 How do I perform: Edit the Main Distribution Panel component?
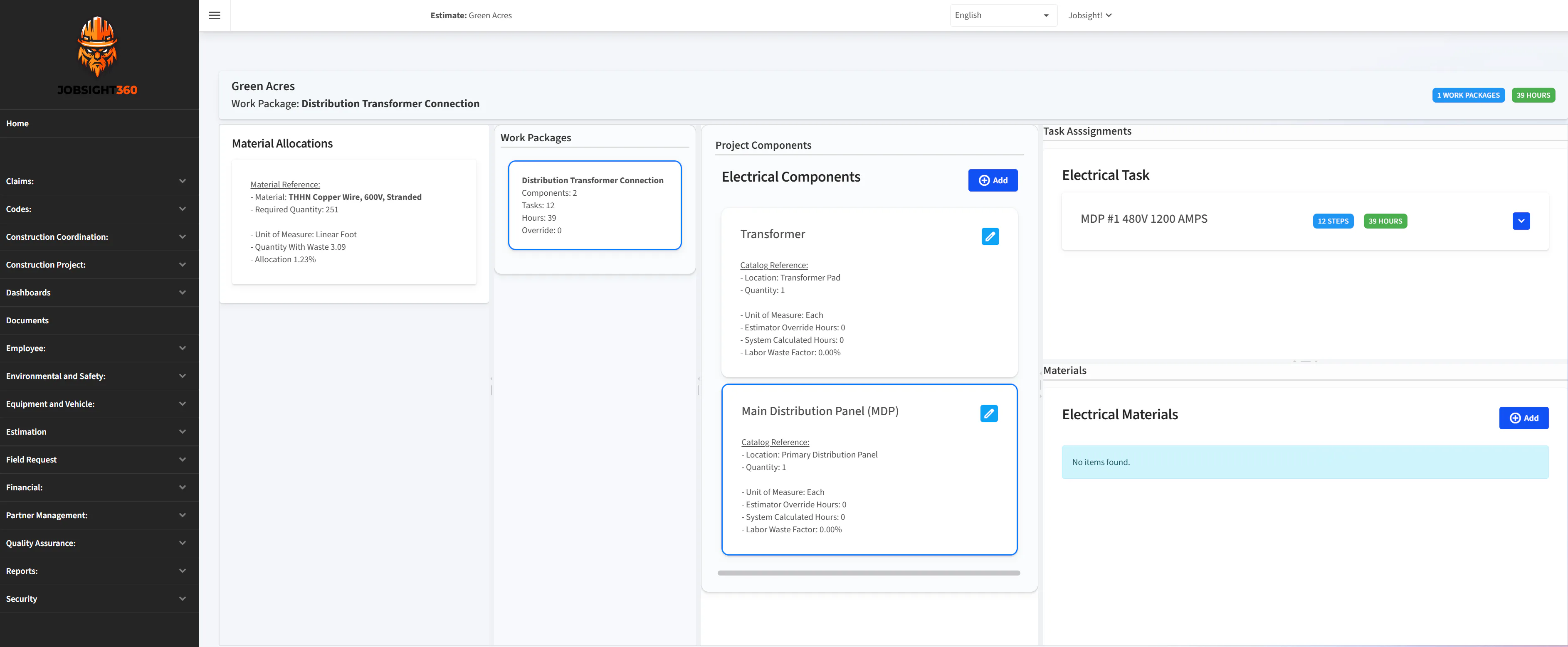(988, 413)
